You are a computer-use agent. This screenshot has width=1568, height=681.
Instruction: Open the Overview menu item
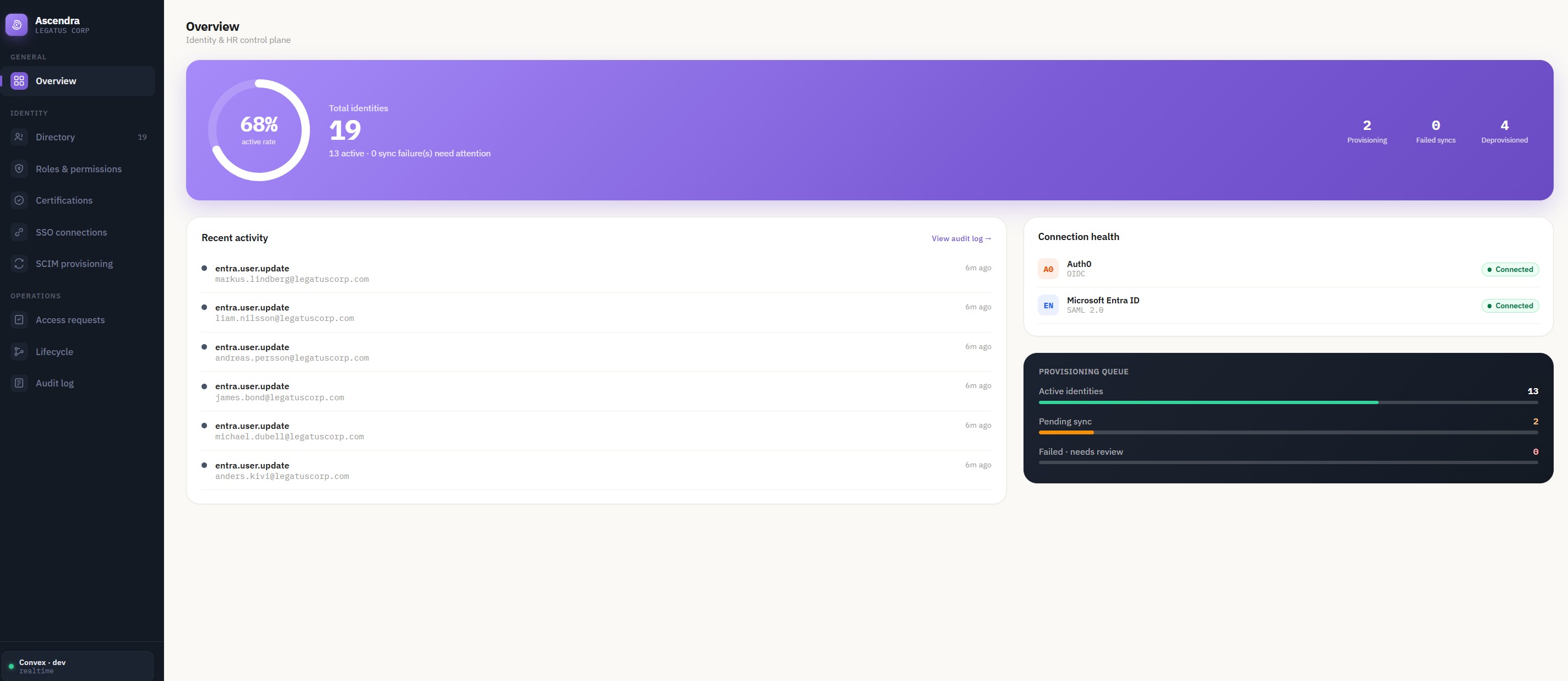click(x=78, y=81)
